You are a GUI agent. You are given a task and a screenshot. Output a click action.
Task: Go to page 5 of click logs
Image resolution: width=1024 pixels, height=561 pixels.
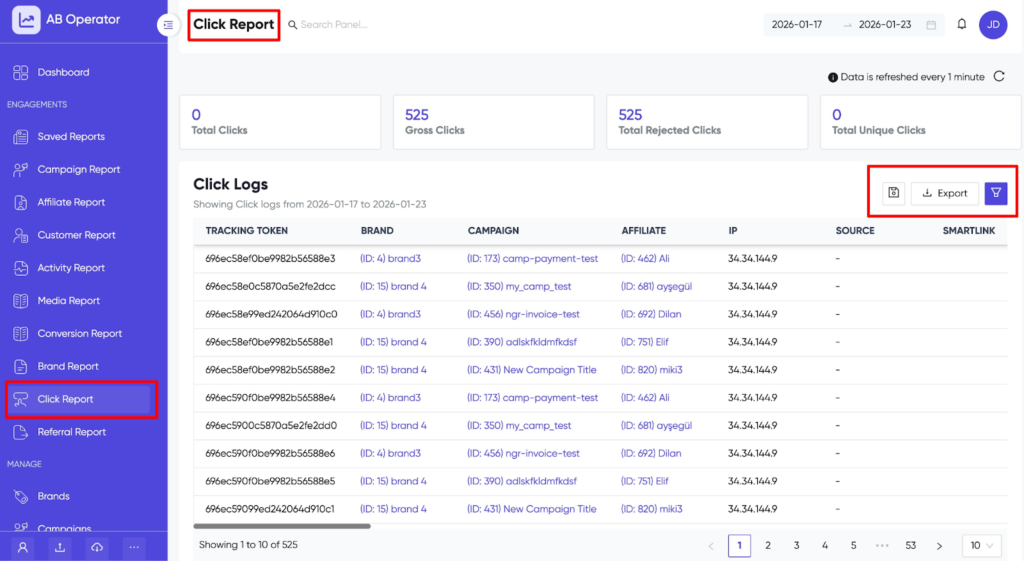click(854, 545)
